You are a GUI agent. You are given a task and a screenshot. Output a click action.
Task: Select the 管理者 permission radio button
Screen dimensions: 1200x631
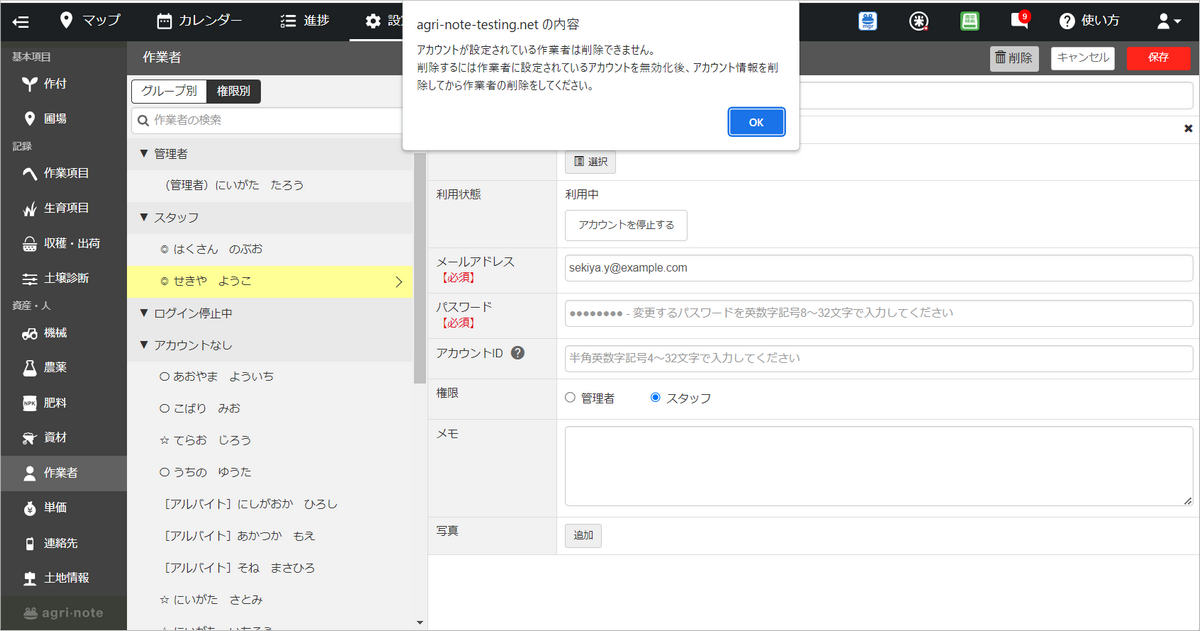[x=570, y=397]
